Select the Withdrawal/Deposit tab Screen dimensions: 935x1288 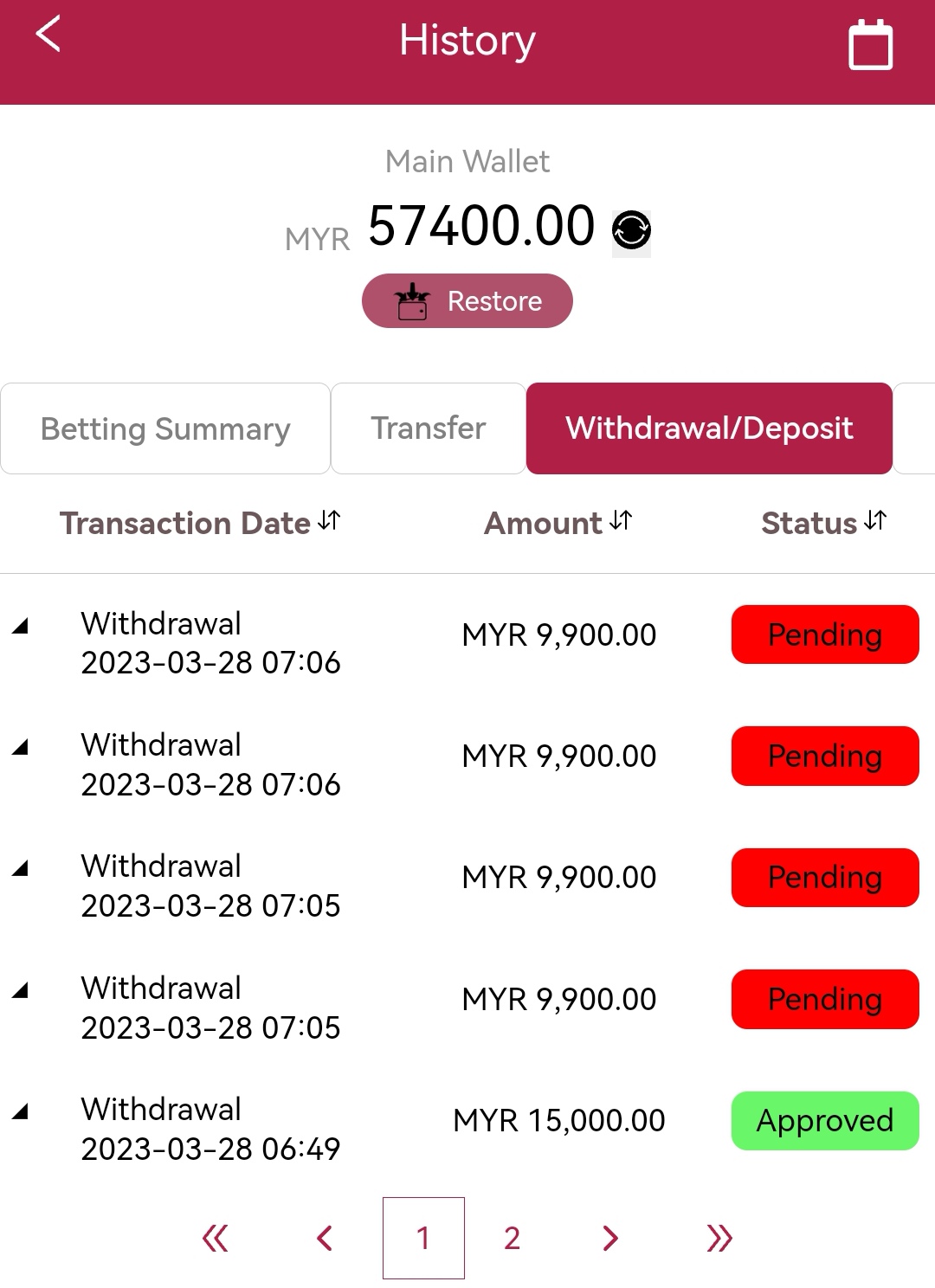pyautogui.click(x=709, y=428)
